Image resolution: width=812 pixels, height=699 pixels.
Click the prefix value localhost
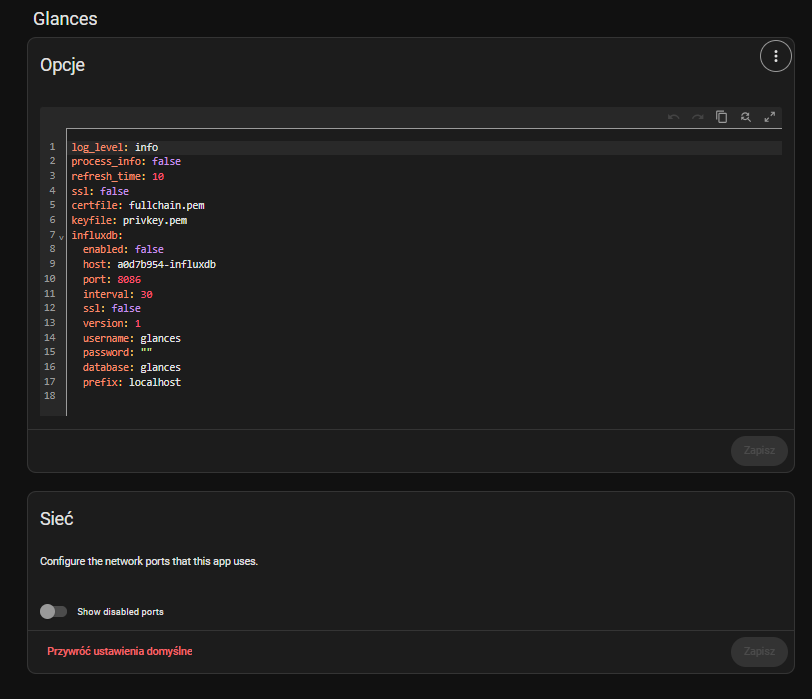click(154, 382)
